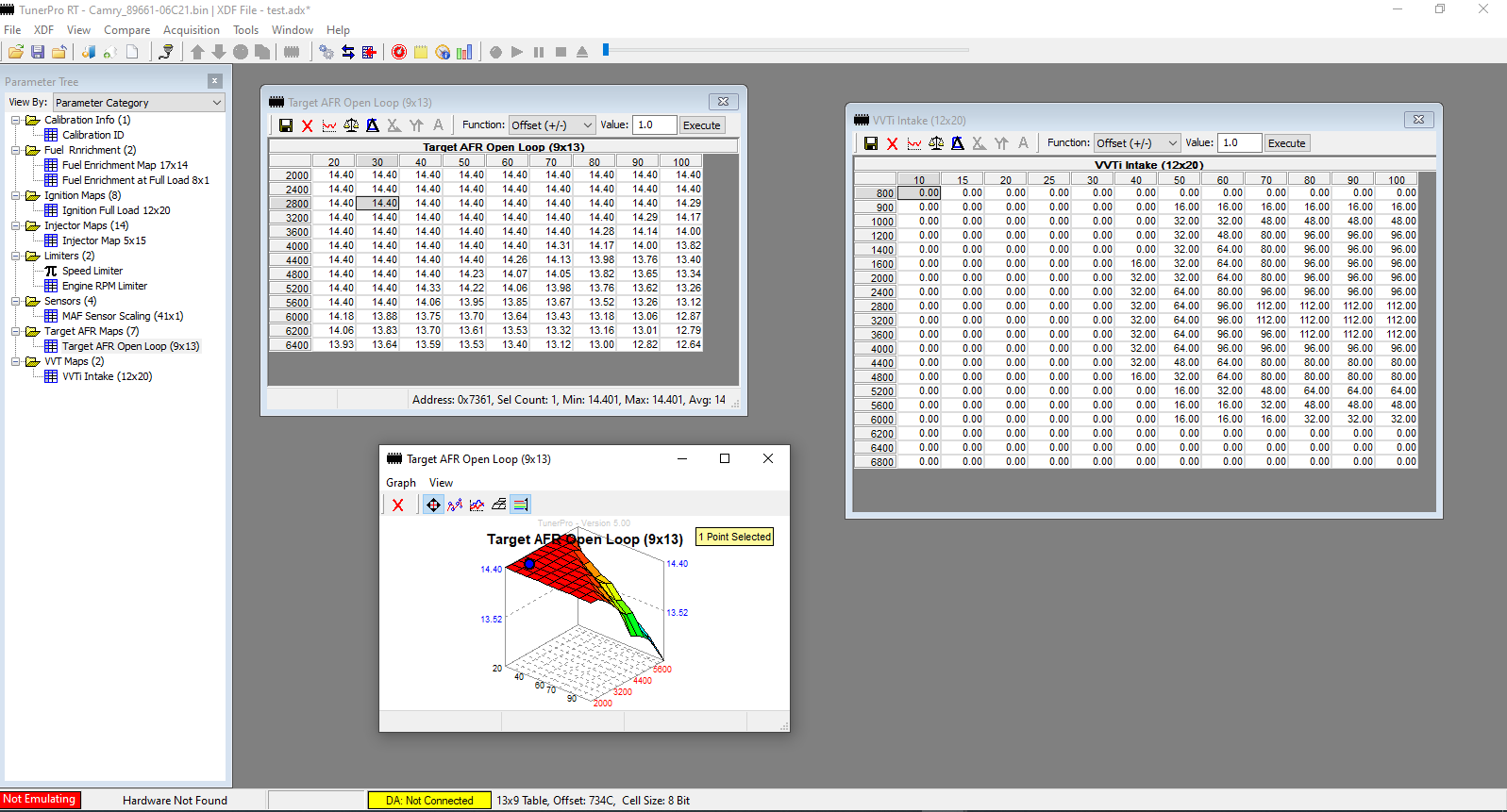Screen dimensions: 1507x812
Task: Open the View By Parameter Category dropdown
Action: click(138, 103)
